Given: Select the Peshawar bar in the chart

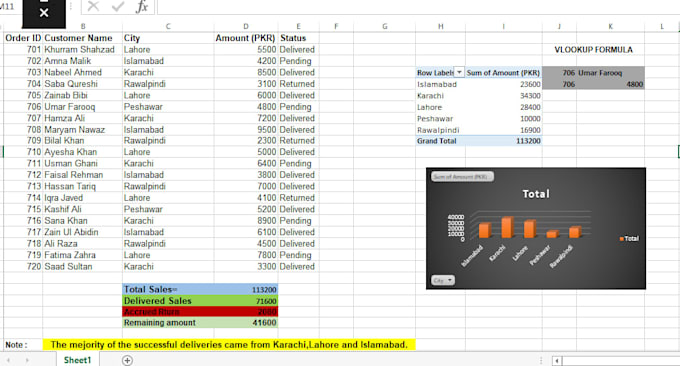Looking at the screenshot, I should click(552, 234).
